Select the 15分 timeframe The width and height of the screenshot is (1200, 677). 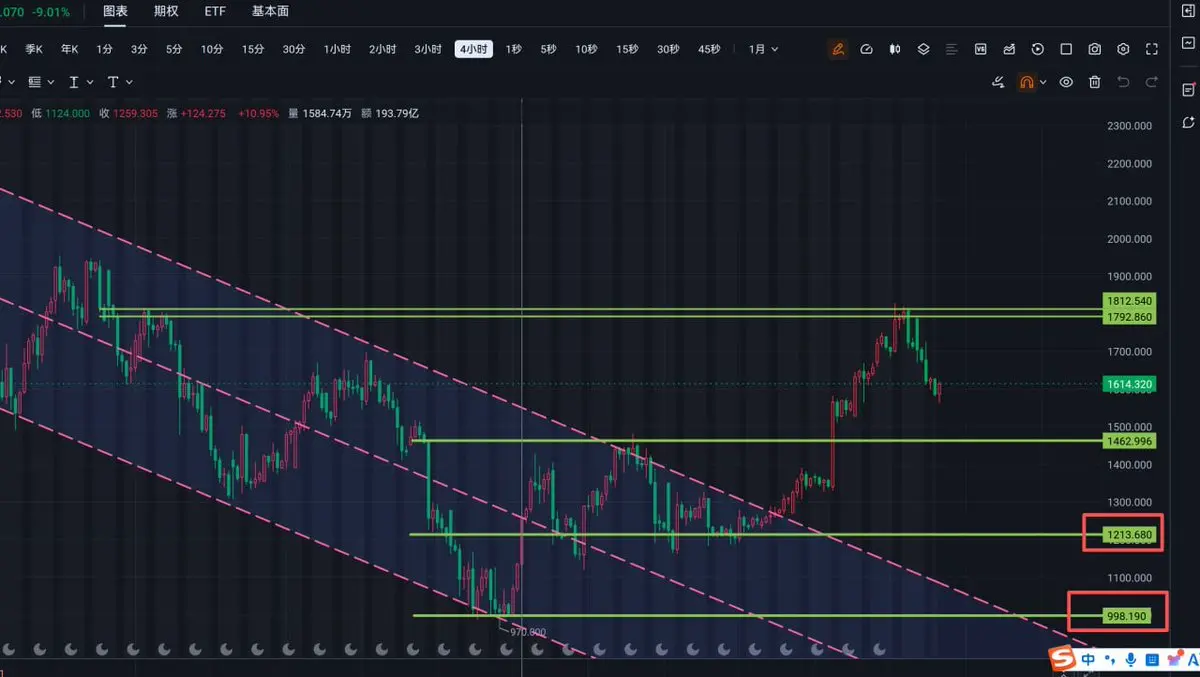point(253,49)
